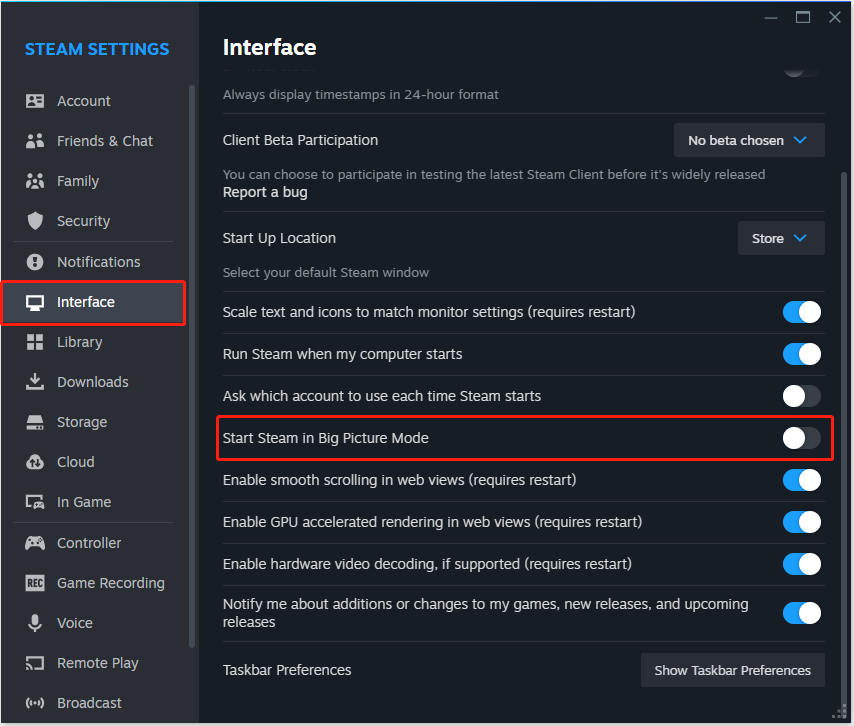Image resolution: width=854 pixels, height=726 pixels.
Task: Click the In Game label in sidebar
Action: coord(84,502)
